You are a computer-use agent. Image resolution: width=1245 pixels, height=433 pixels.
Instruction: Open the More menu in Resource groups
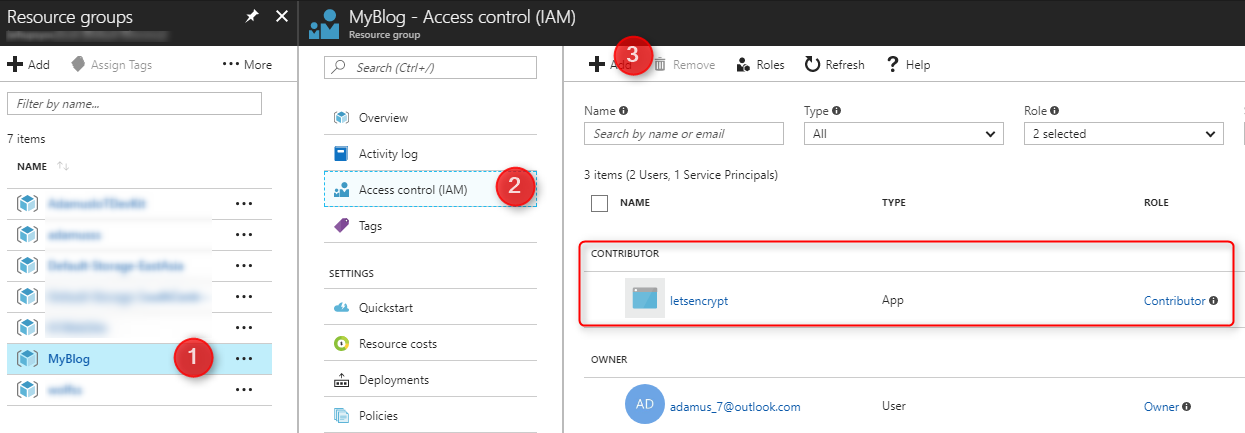click(x=247, y=64)
